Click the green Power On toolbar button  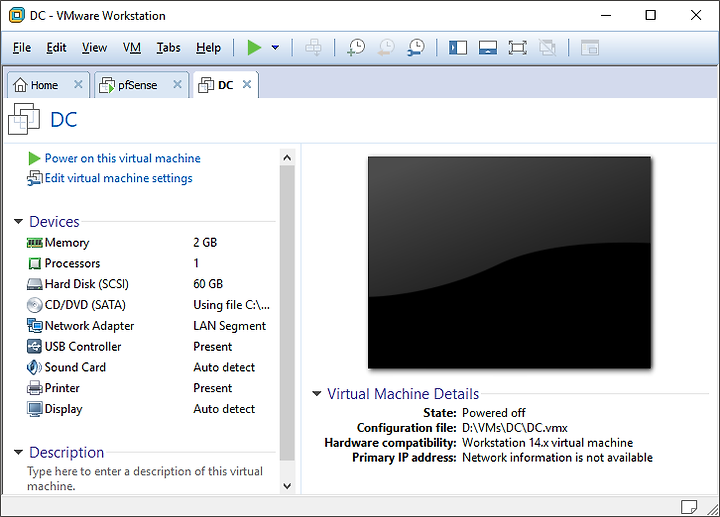click(254, 47)
